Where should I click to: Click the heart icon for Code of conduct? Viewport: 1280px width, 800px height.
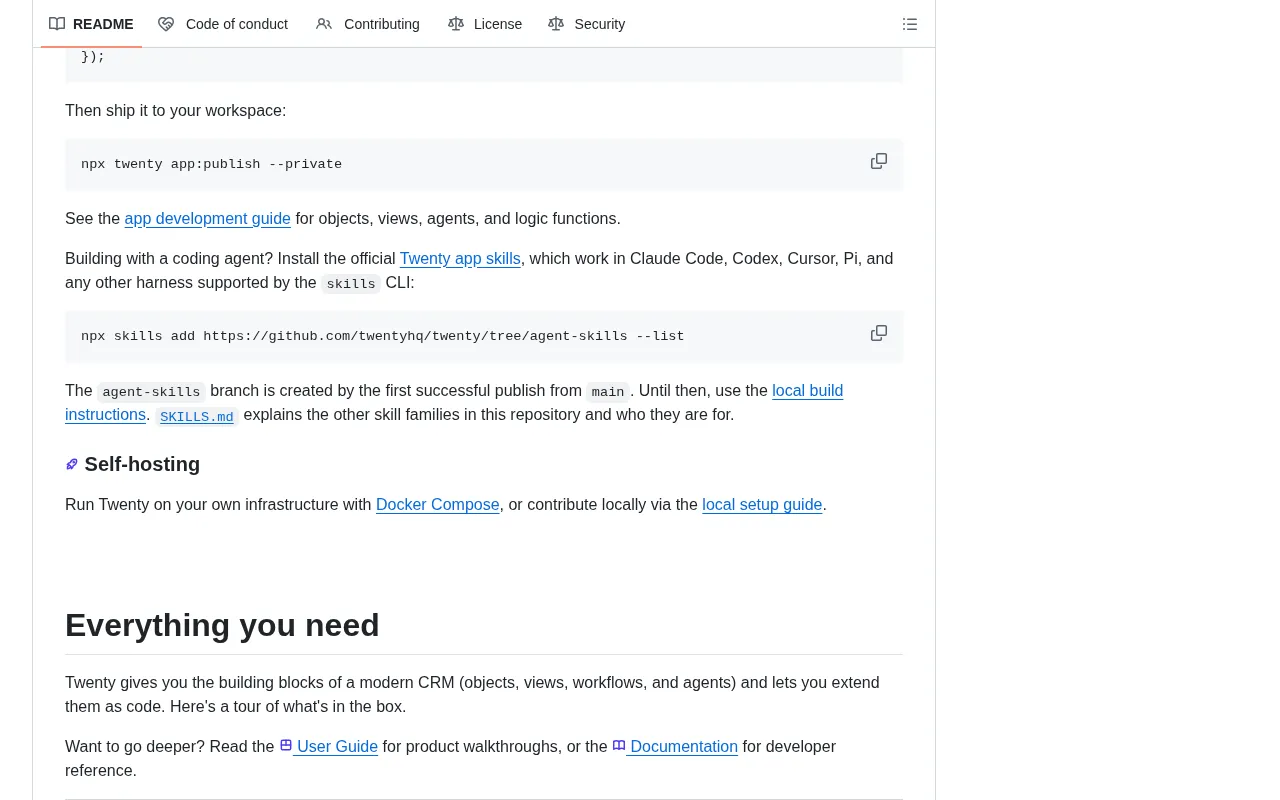166,24
